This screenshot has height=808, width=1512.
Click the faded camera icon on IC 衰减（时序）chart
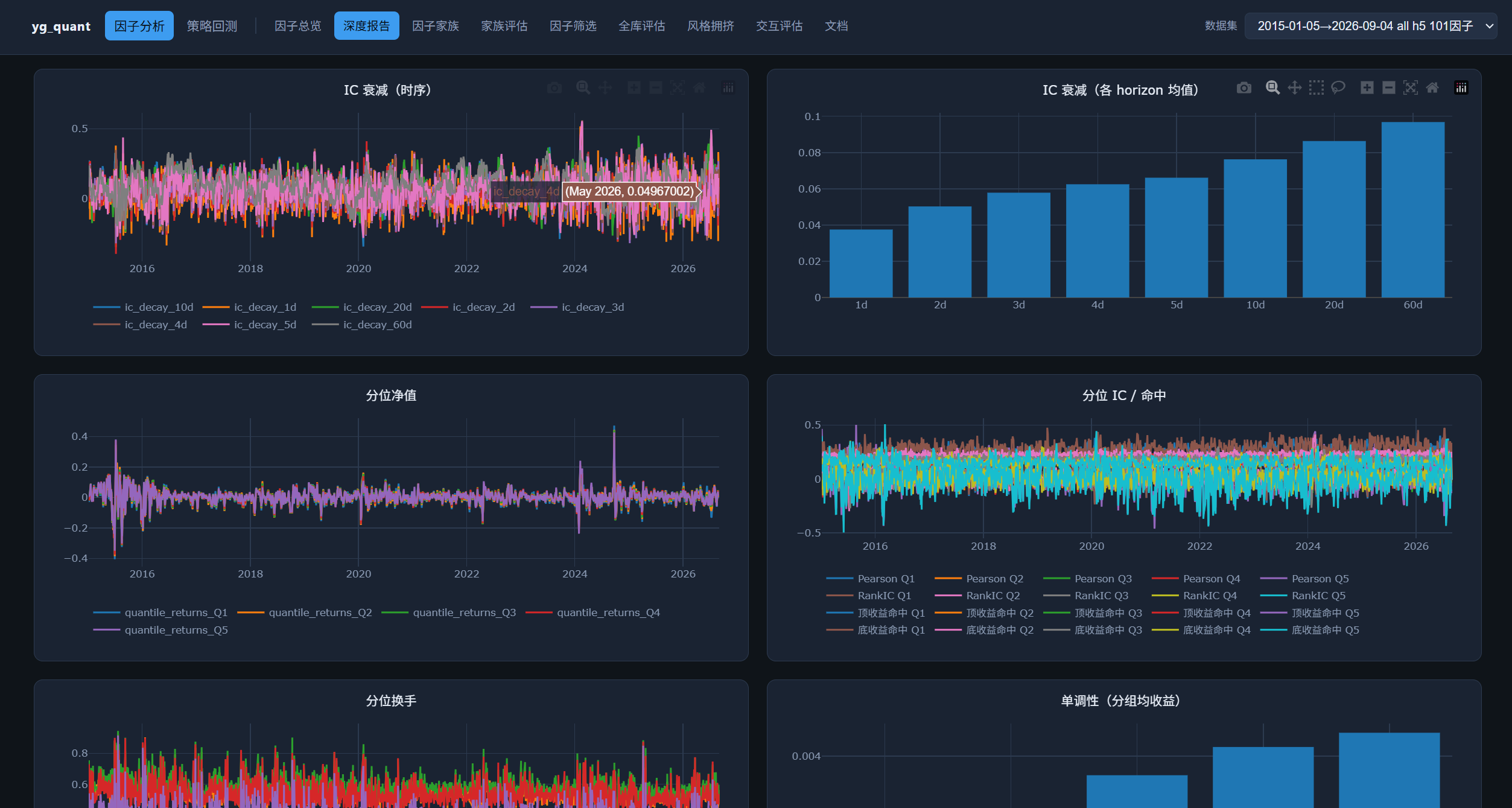pos(554,88)
